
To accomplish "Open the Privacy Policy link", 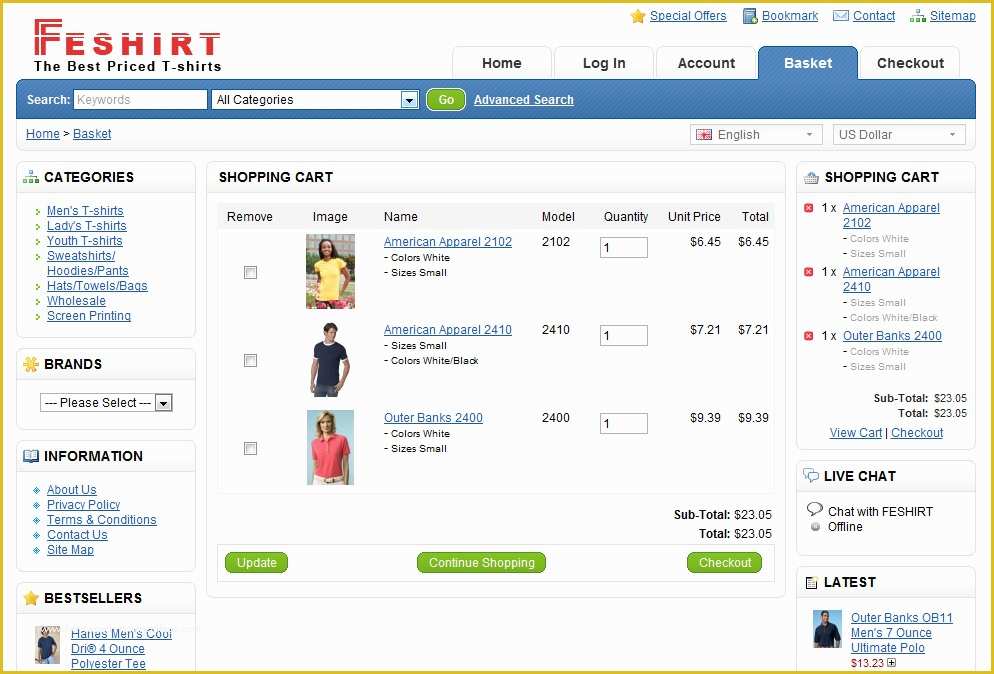I will pos(84,505).
